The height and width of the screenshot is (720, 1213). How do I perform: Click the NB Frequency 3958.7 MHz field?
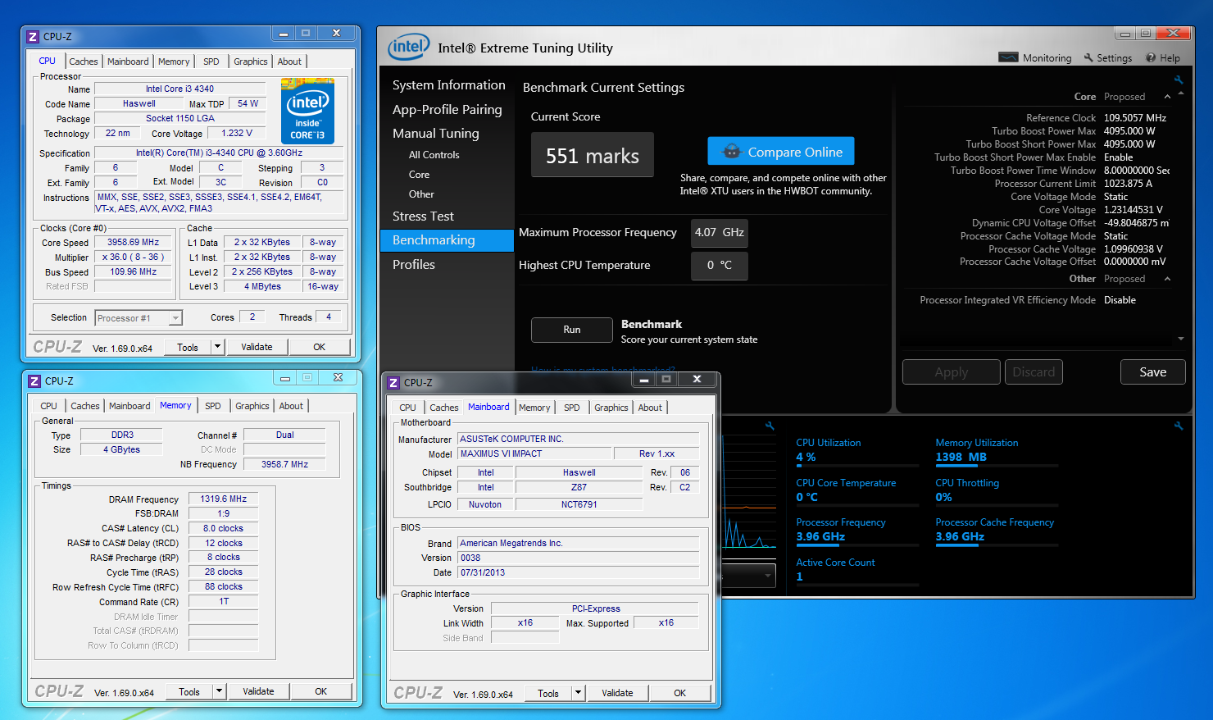point(284,464)
